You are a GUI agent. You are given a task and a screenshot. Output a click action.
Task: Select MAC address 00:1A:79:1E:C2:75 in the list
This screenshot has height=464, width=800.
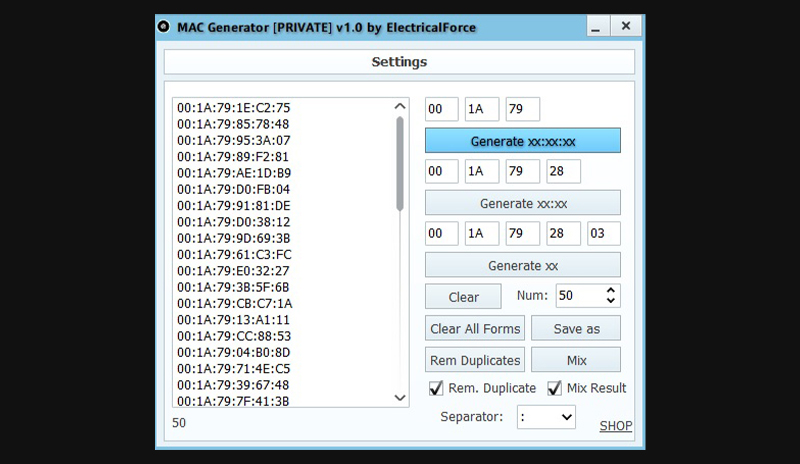233,107
